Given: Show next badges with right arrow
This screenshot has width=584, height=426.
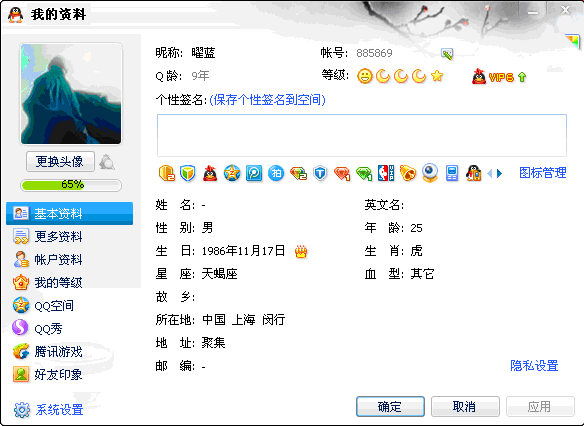Looking at the screenshot, I should [499, 173].
